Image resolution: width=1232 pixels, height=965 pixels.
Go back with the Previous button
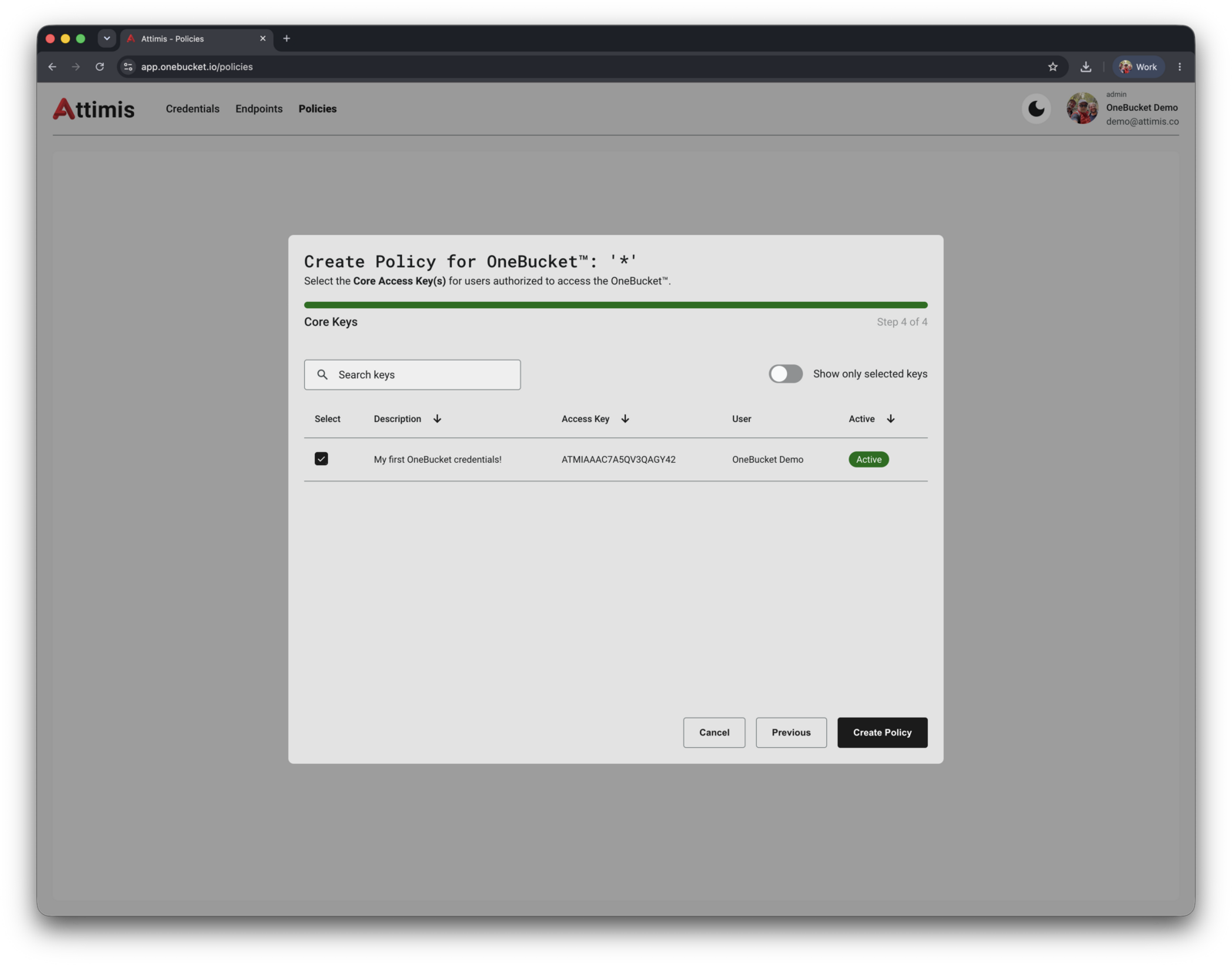coord(791,732)
